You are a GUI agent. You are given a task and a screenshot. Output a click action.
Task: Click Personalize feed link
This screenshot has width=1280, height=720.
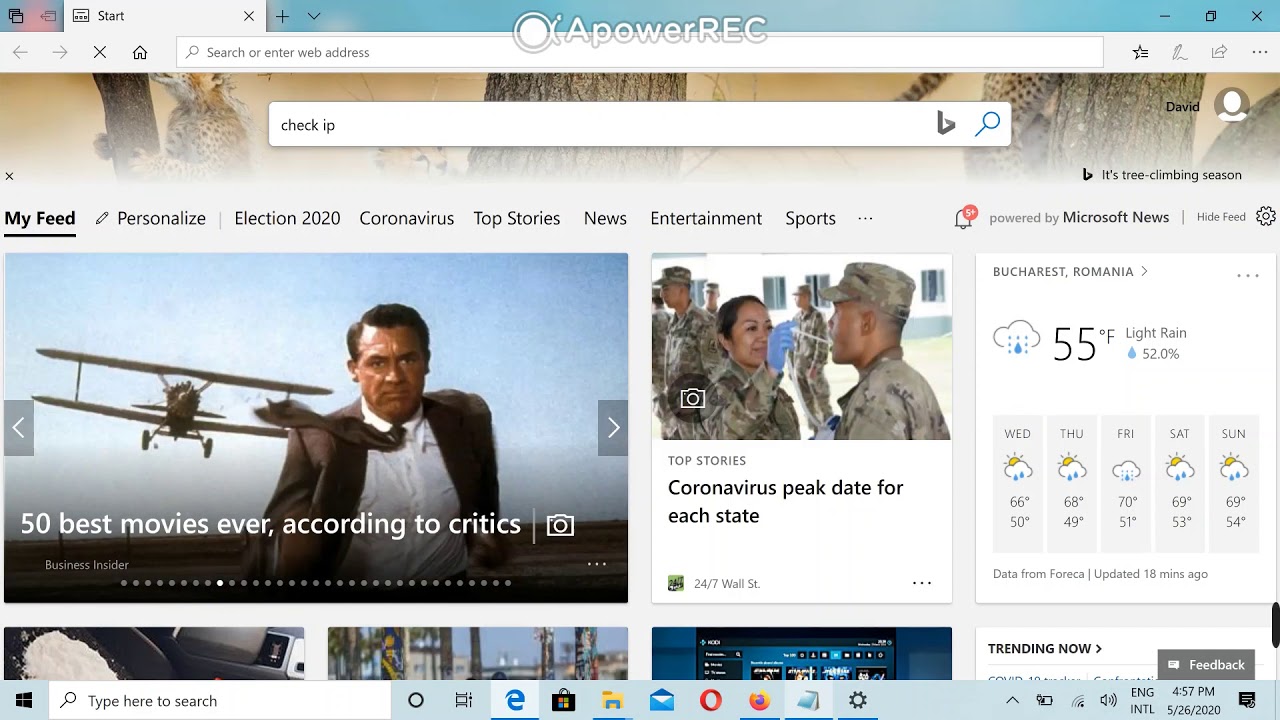(151, 218)
